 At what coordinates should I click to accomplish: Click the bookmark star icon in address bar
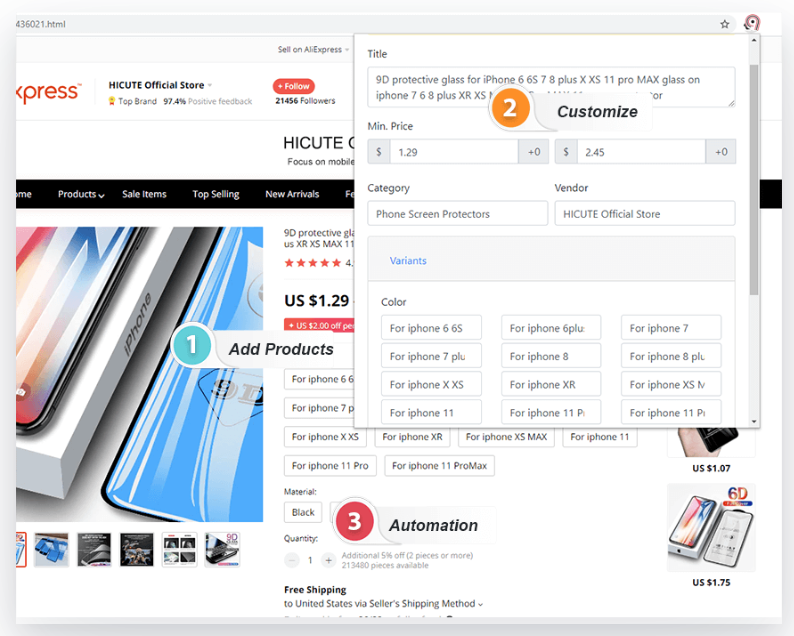725,24
